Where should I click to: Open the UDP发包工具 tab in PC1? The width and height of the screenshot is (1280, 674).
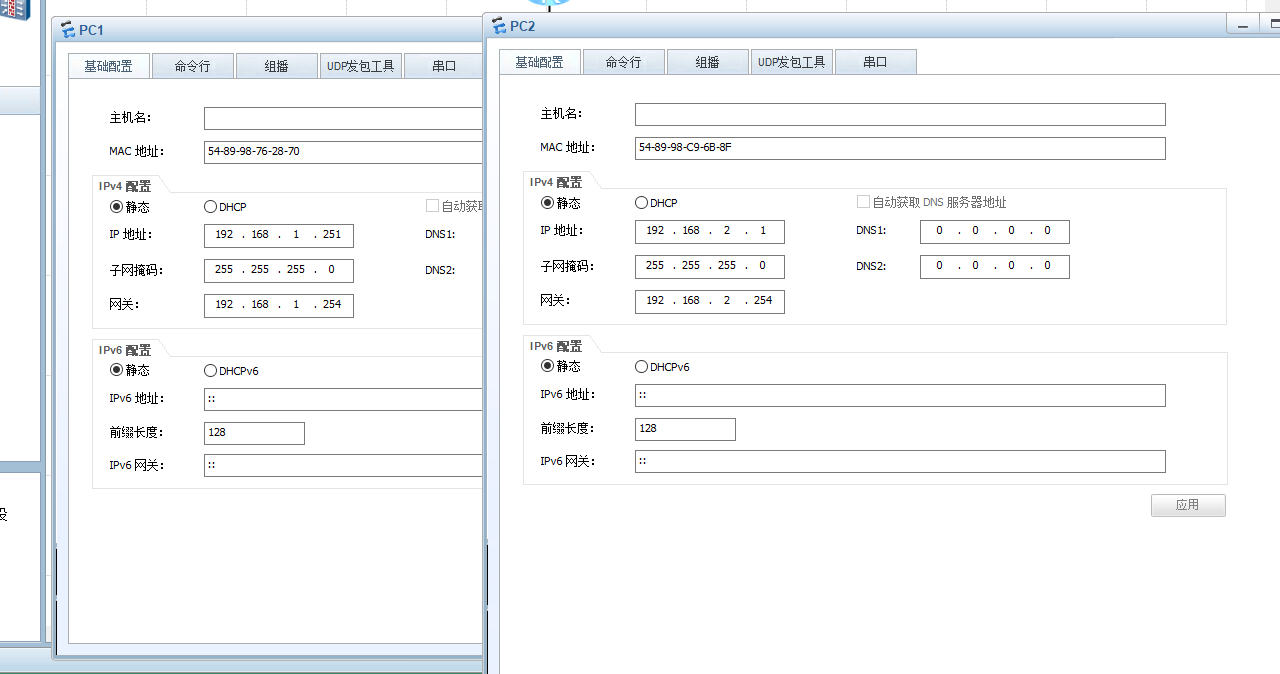coord(360,66)
